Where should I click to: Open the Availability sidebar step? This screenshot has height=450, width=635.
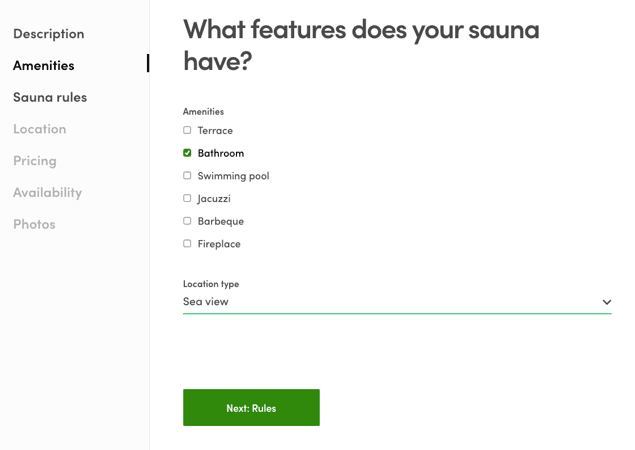47,192
